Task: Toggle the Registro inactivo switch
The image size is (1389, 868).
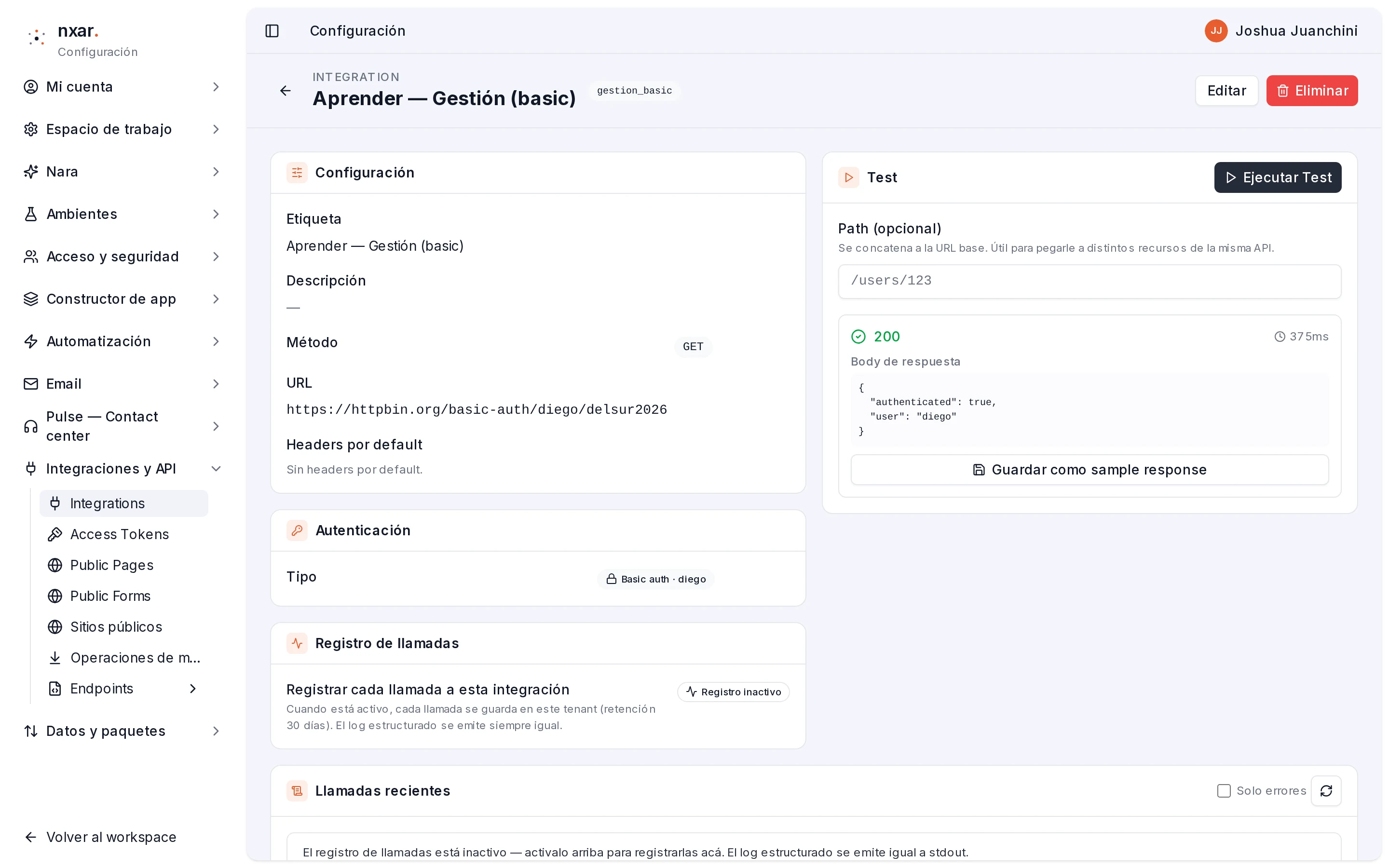Action: tap(733, 692)
